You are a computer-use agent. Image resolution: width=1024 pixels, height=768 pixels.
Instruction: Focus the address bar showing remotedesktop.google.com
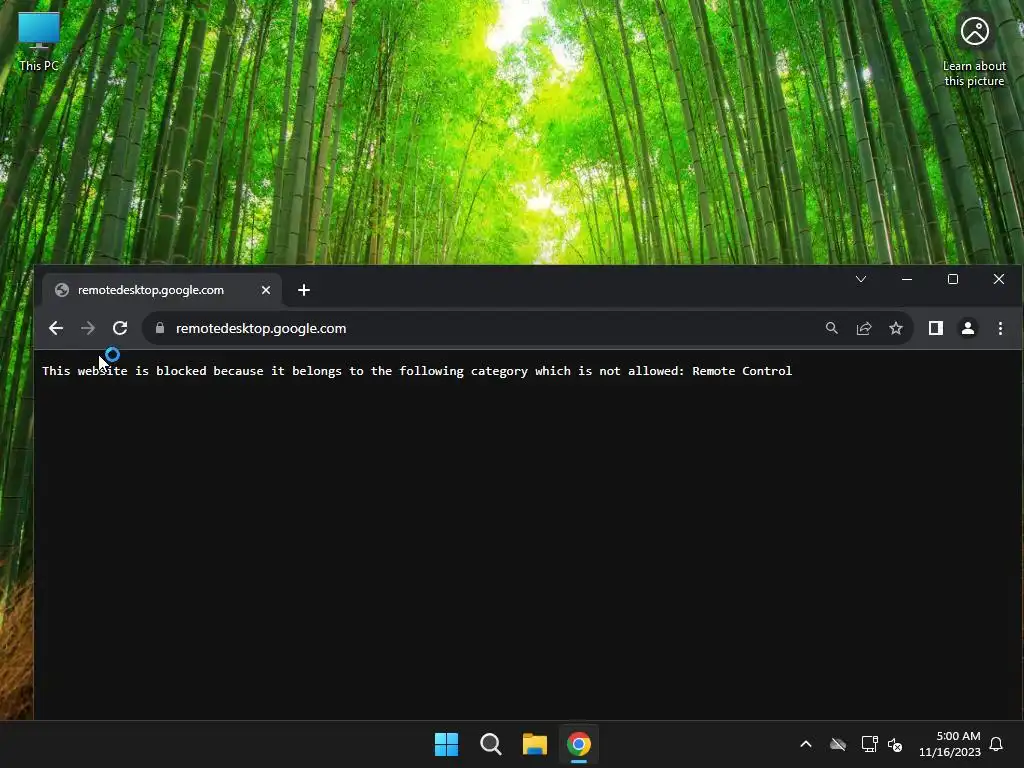[x=483, y=328]
